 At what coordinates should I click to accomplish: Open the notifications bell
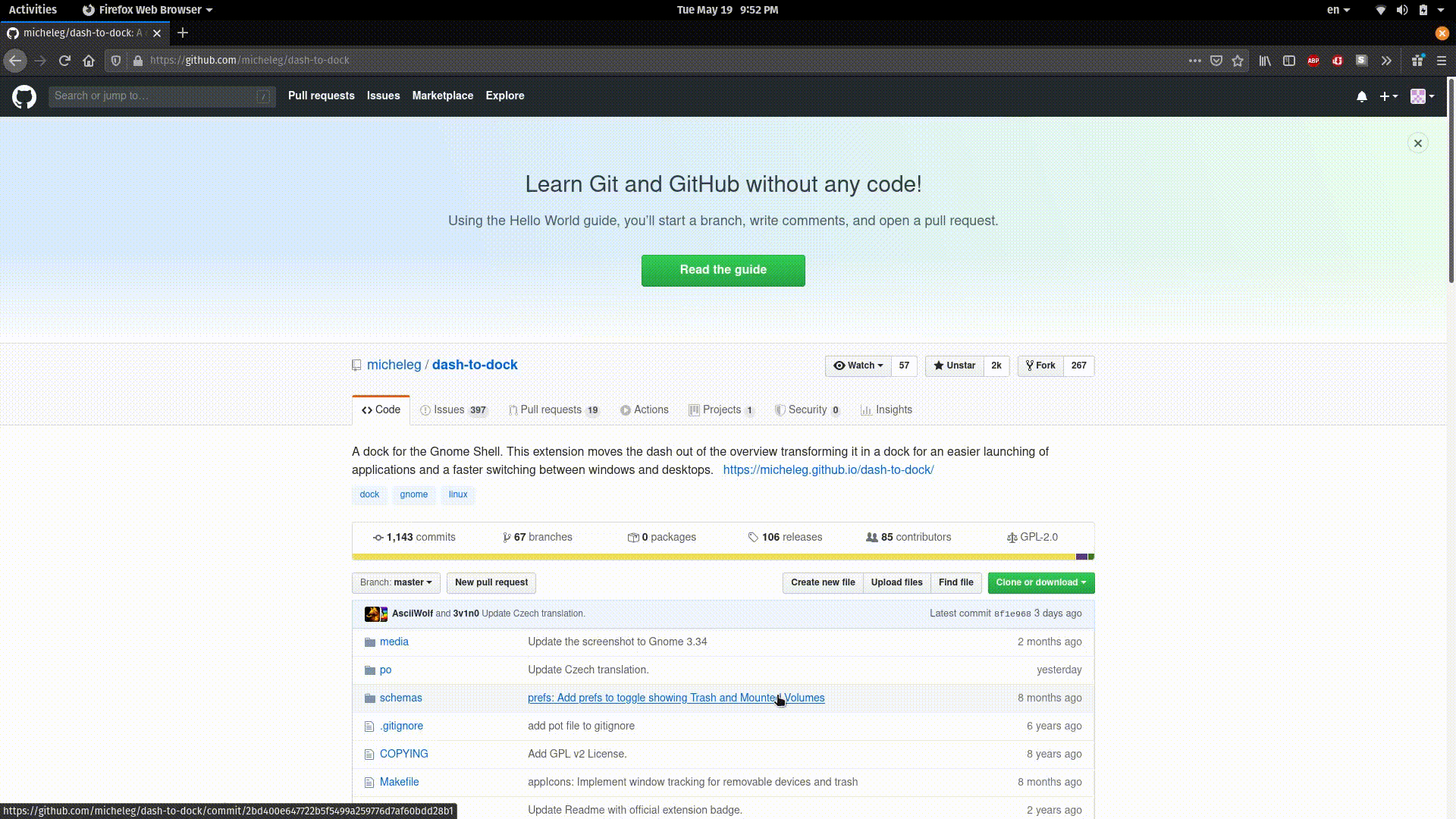point(1362,96)
